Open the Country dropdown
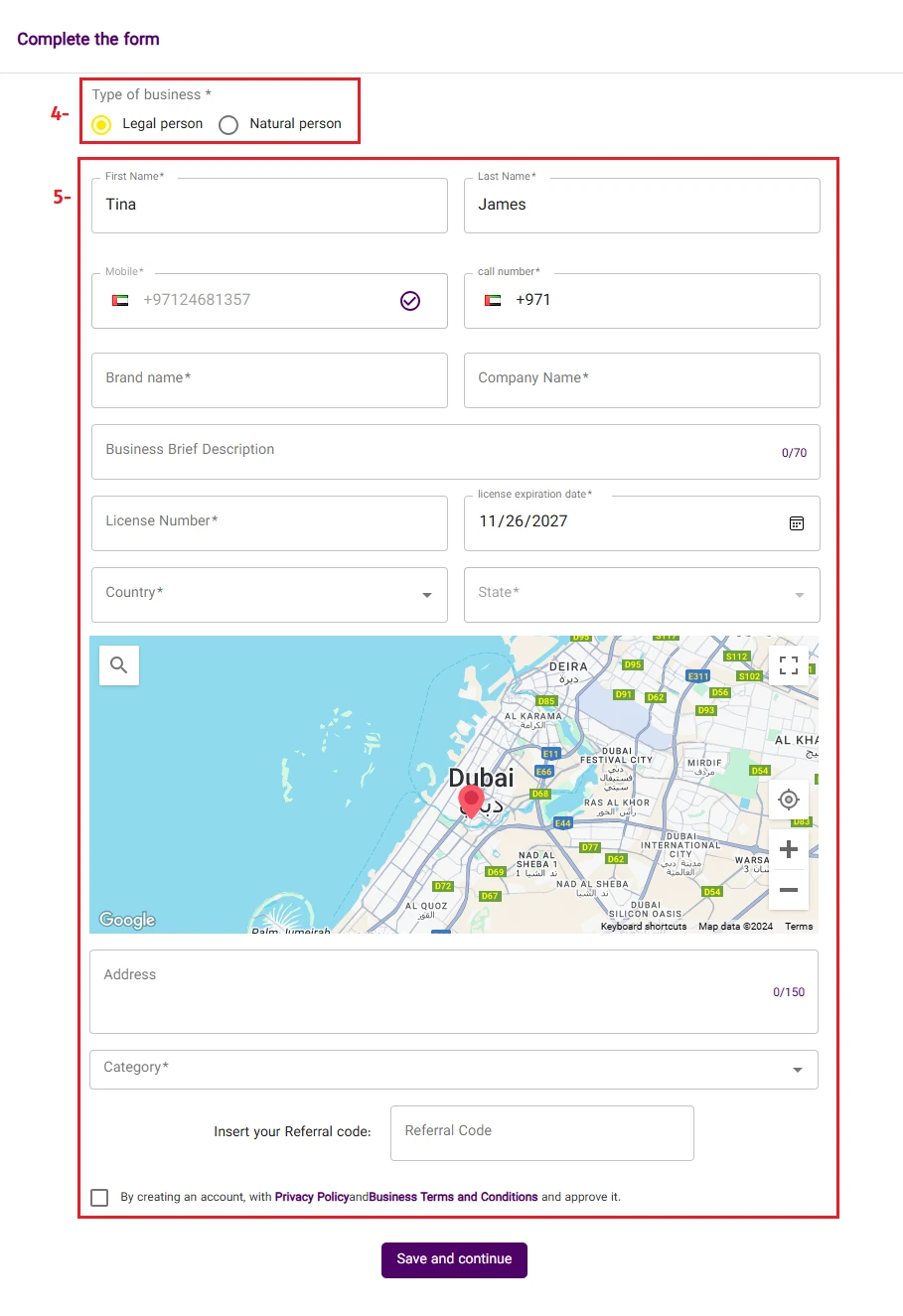 tap(269, 594)
